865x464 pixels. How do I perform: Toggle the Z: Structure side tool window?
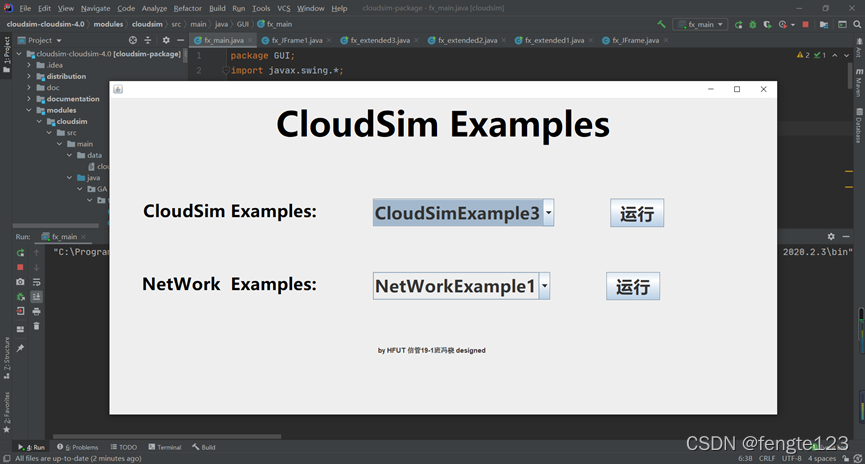click(x=7, y=358)
